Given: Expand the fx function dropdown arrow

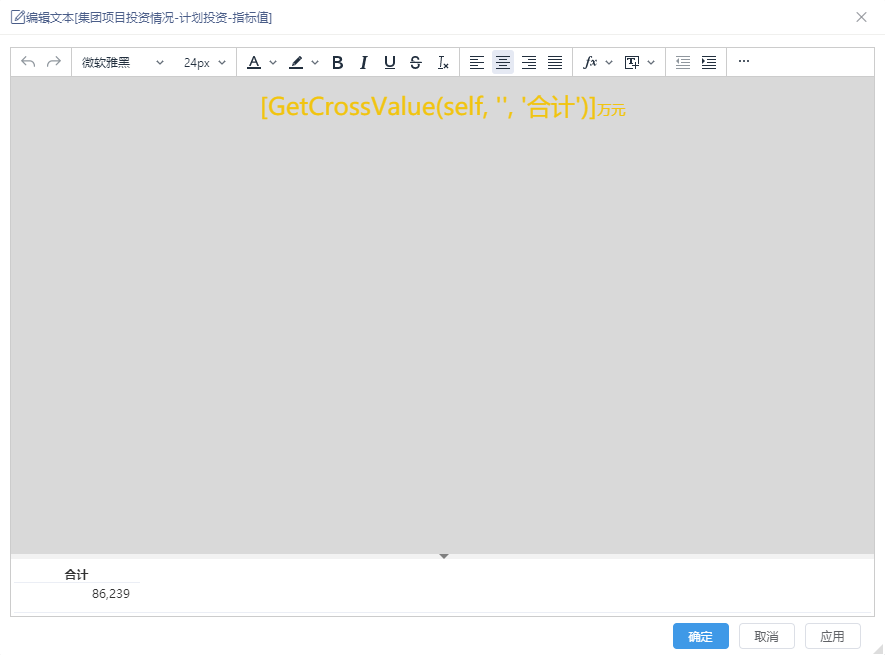Looking at the screenshot, I should click(x=609, y=63).
